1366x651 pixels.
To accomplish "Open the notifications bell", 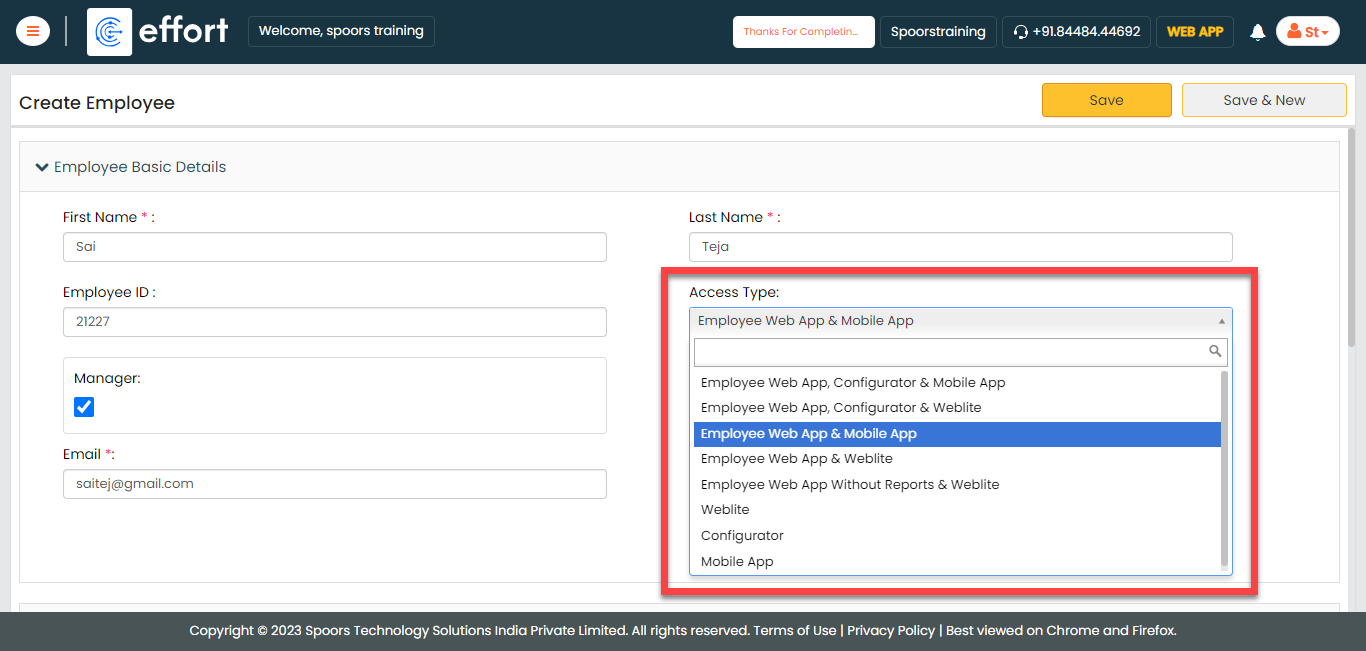I will 1257,31.
